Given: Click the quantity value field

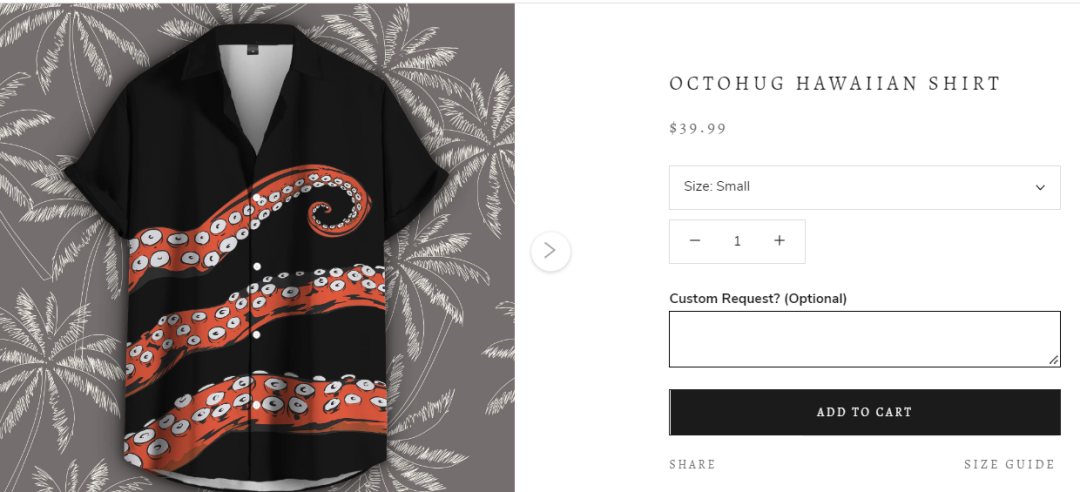Looking at the screenshot, I should (737, 241).
